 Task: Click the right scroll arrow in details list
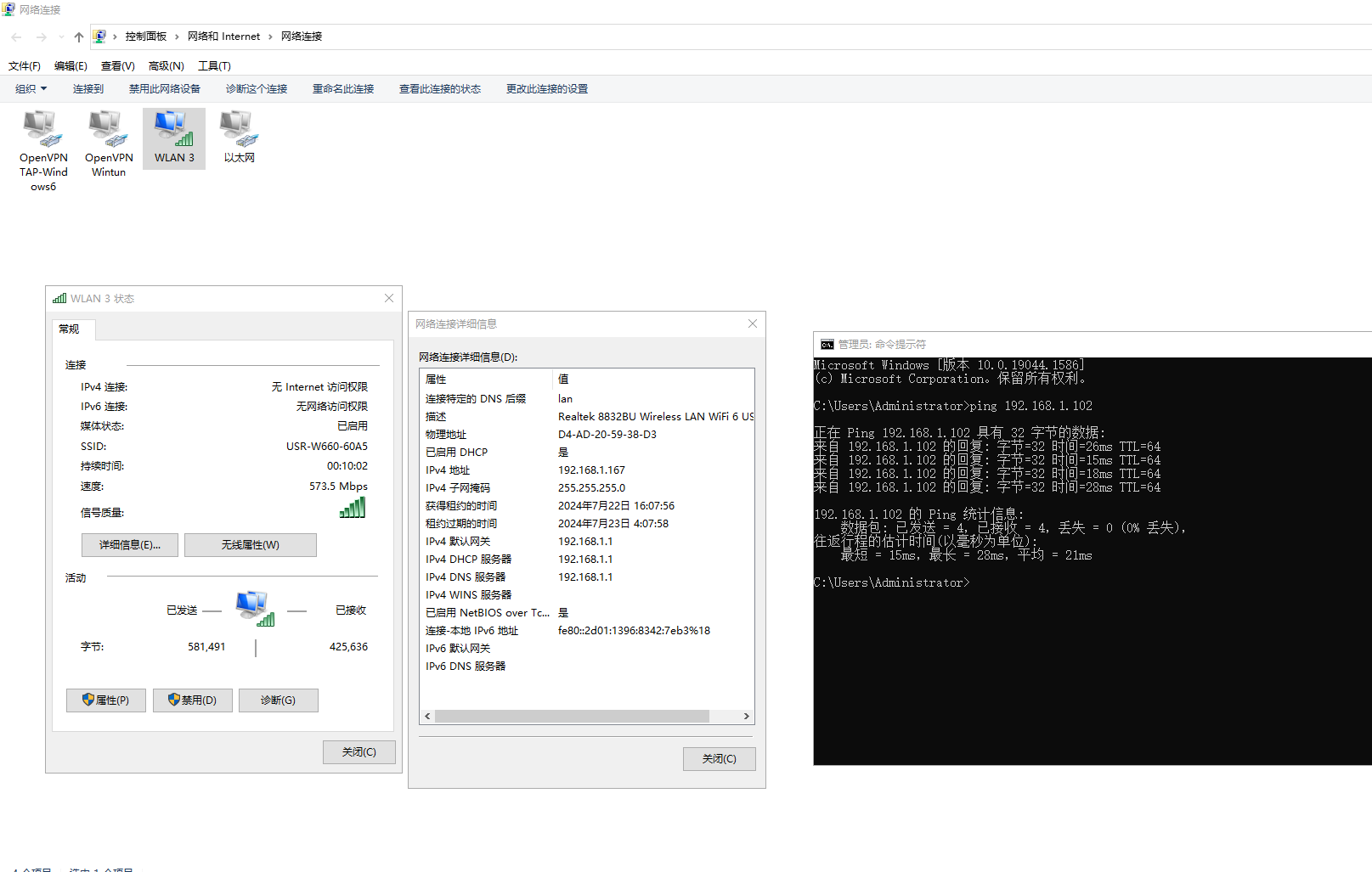point(746,717)
